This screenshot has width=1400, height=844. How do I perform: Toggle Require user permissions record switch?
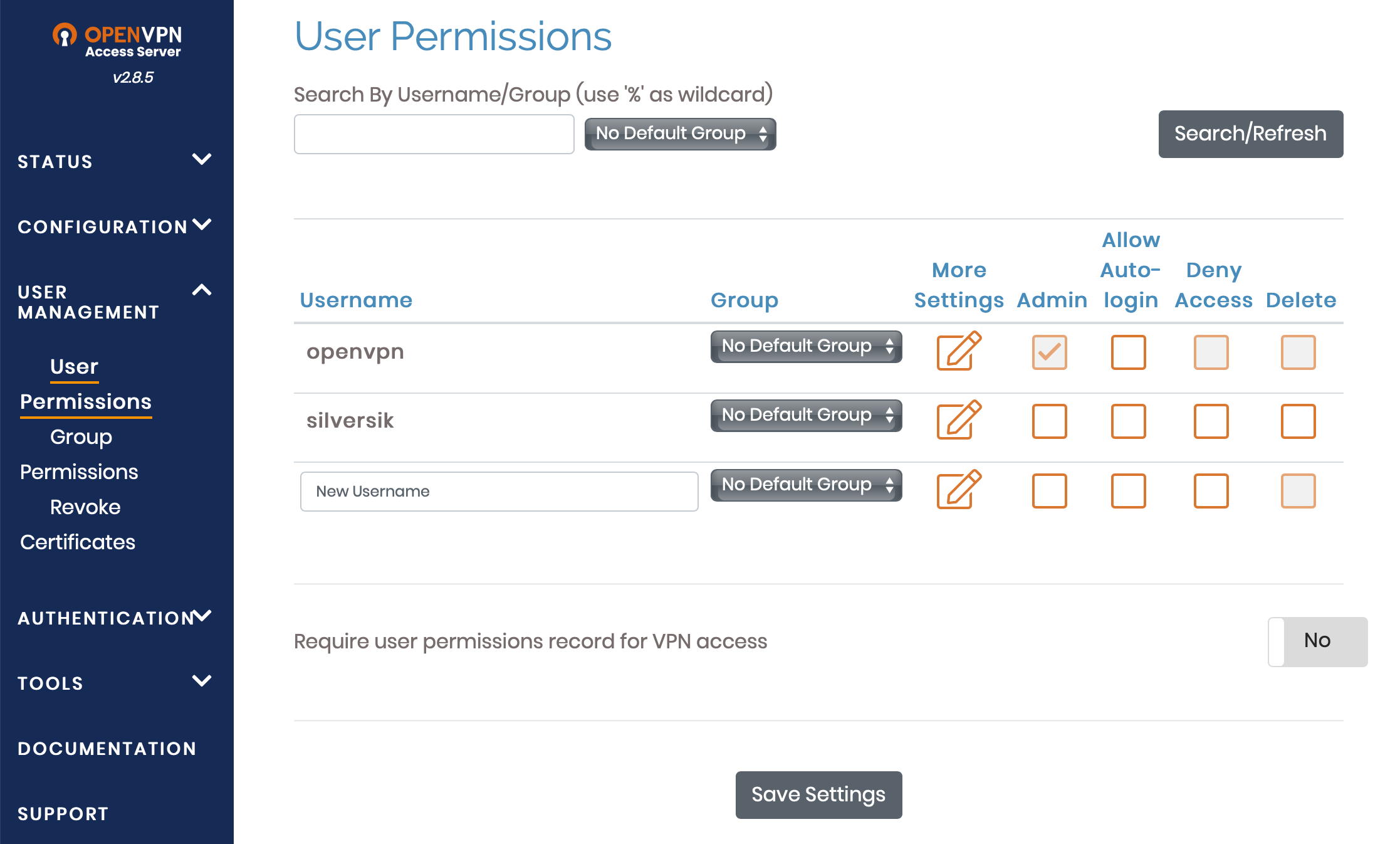[1317, 641]
